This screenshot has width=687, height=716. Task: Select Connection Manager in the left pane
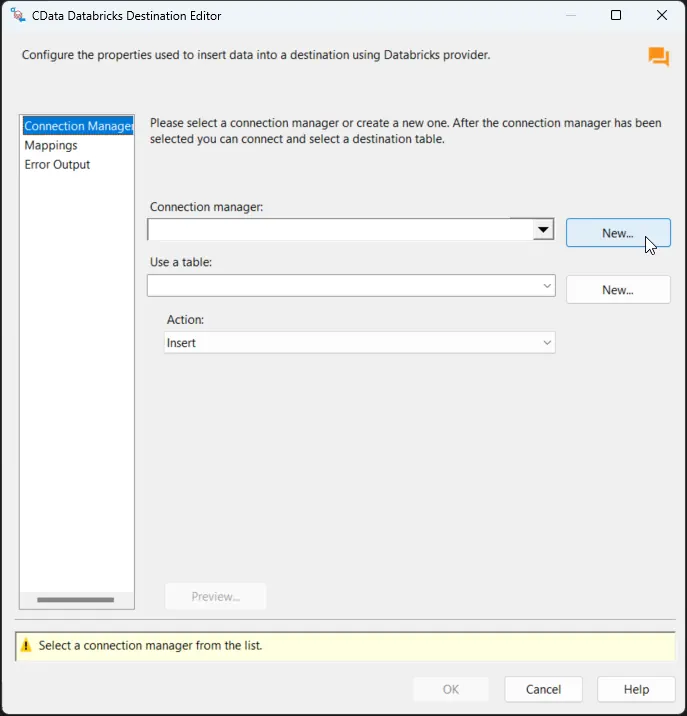pyautogui.click(x=77, y=126)
